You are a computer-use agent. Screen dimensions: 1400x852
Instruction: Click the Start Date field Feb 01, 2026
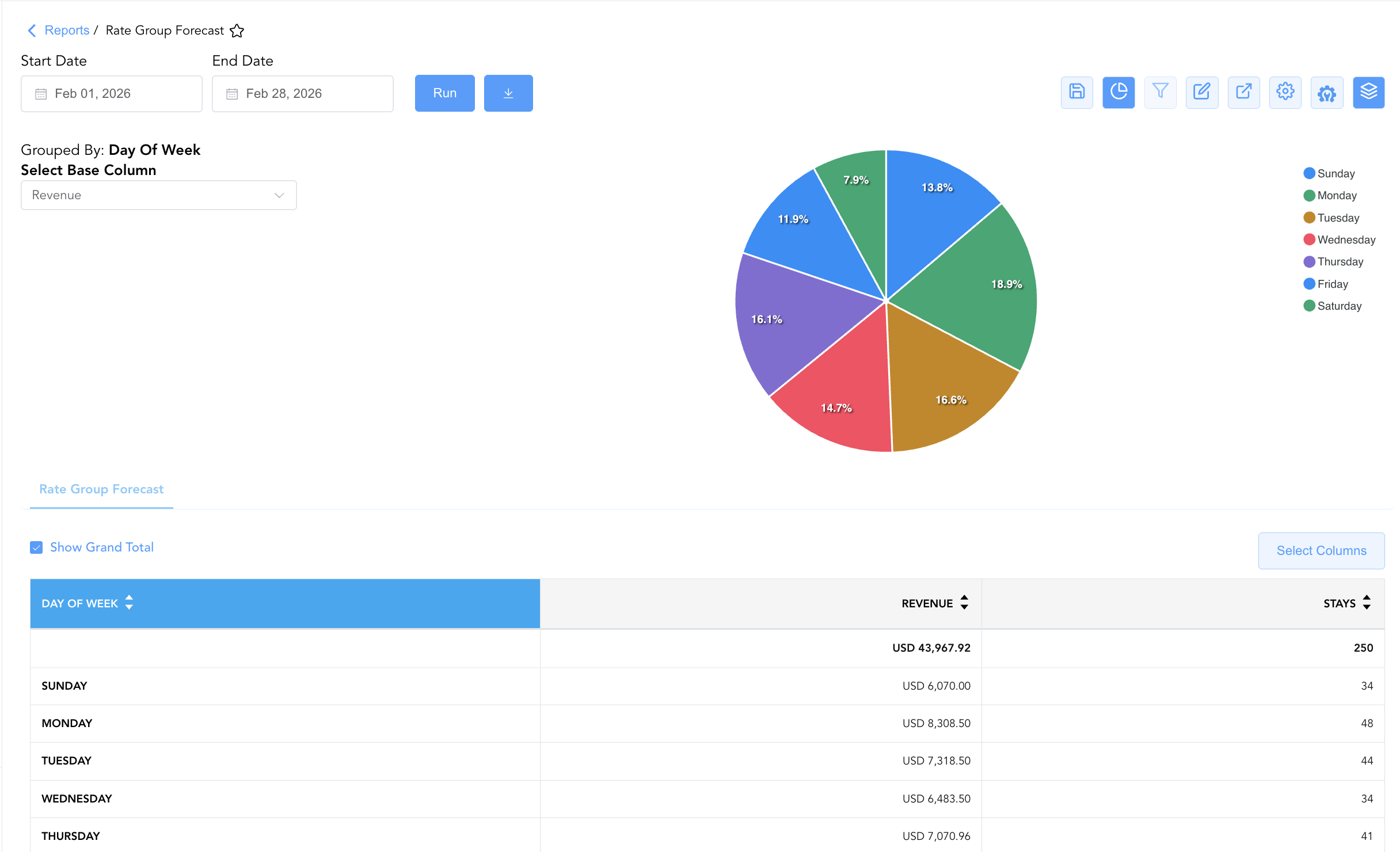(x=112, y=94)
